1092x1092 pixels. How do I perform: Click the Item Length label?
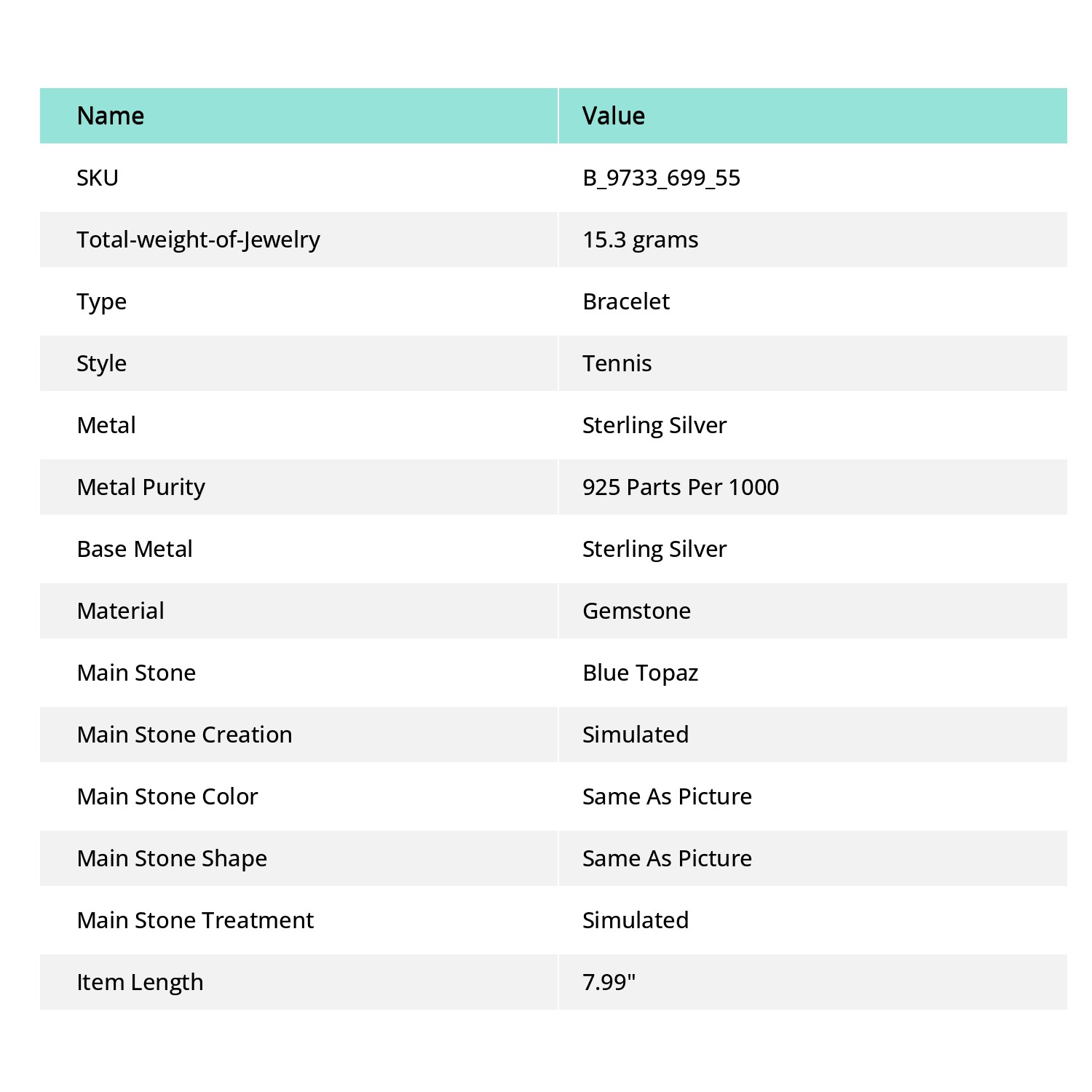tap(140, 982)
